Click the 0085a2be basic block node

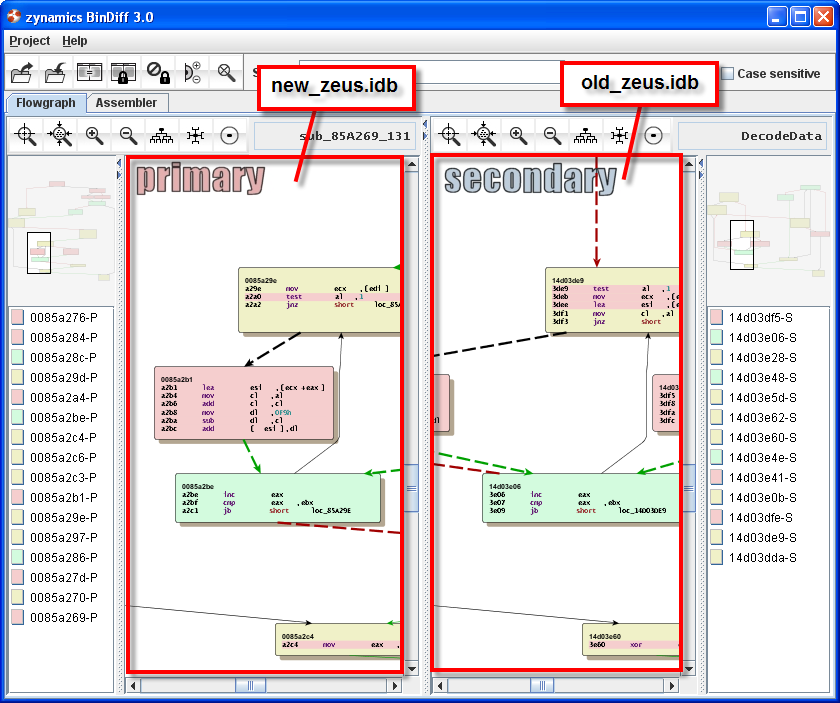click(x=278, y=497)
